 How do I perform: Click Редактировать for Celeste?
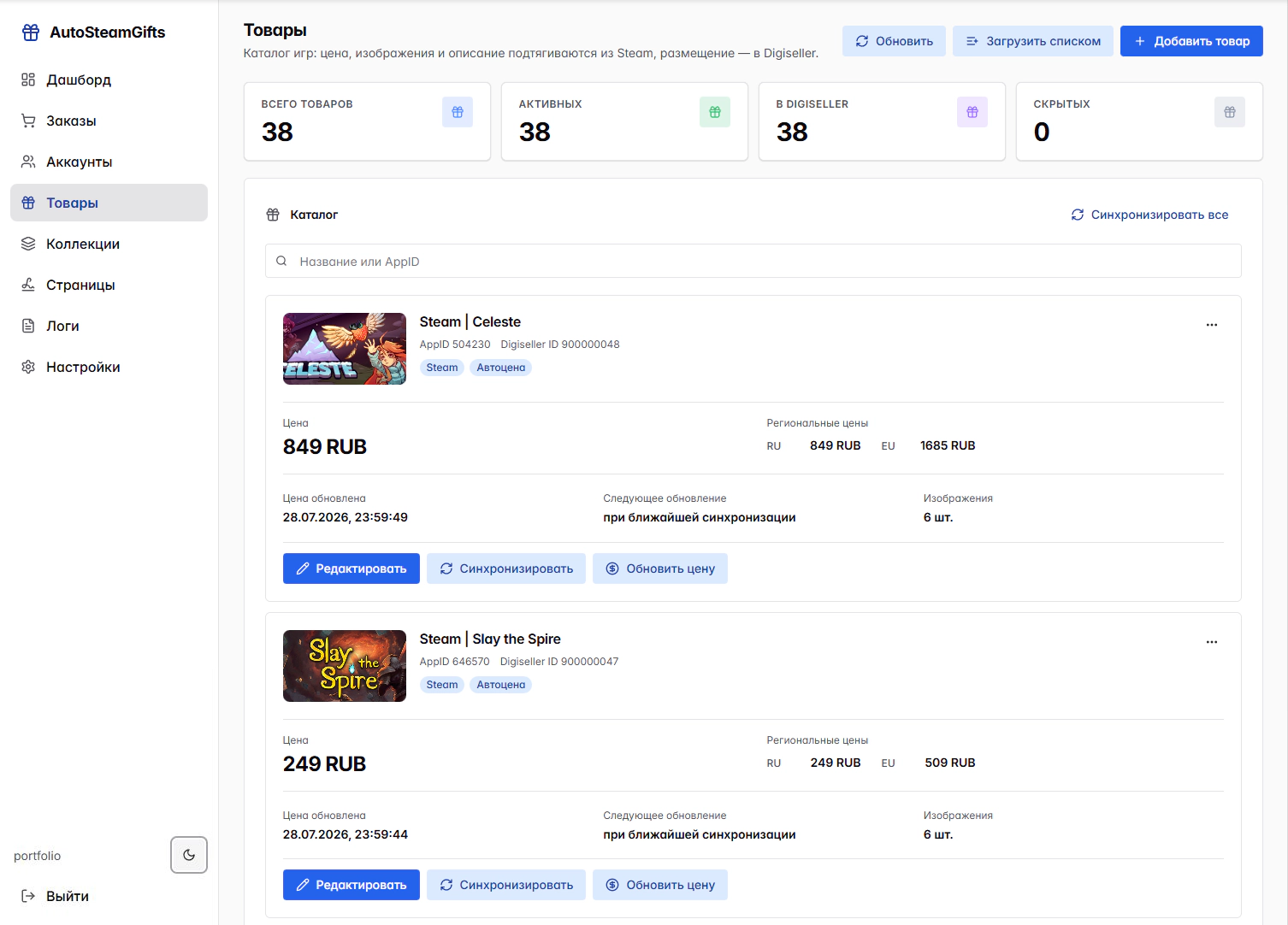pos(352,569)
